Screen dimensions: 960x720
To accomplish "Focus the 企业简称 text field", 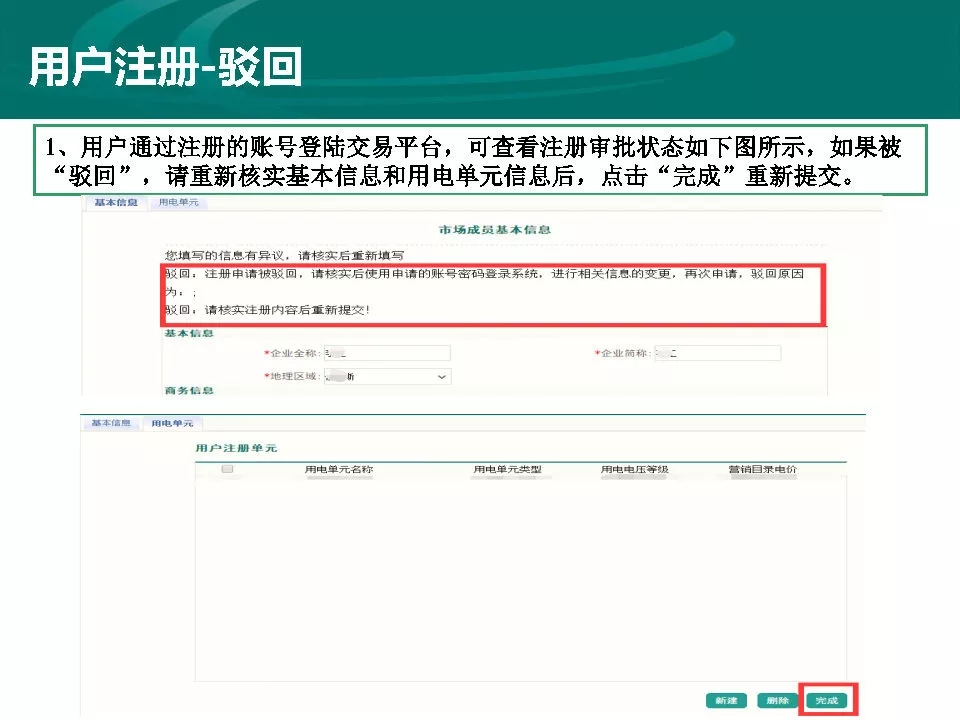I will pyautogui.click(x=717, y=354).
